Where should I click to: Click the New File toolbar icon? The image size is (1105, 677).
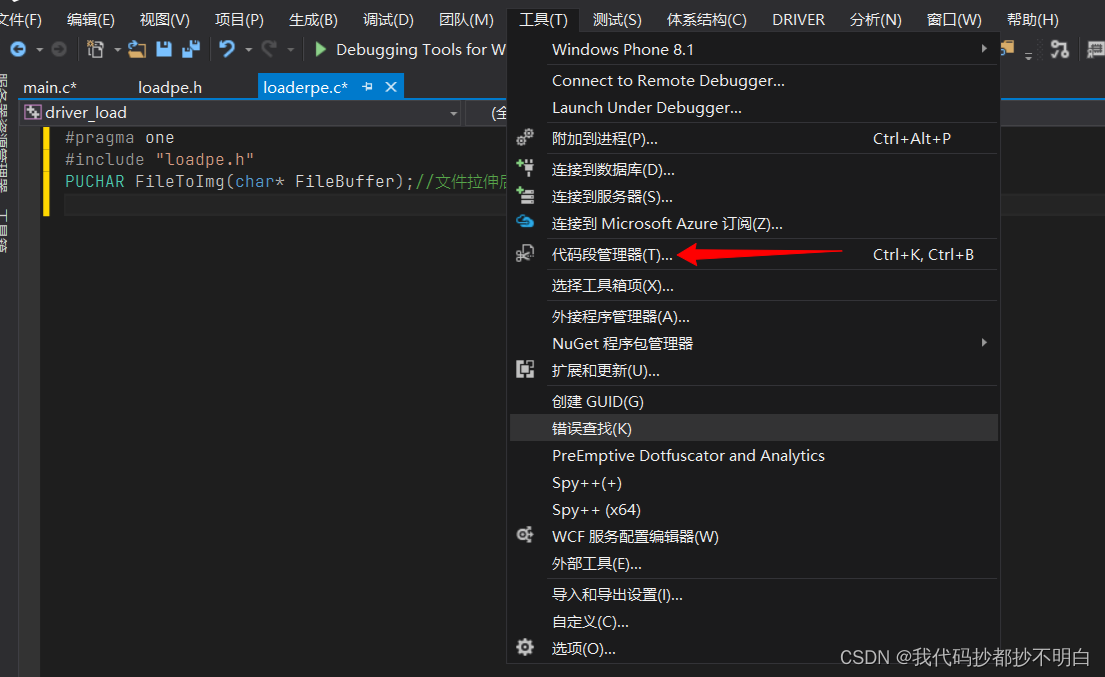(96, 49)
